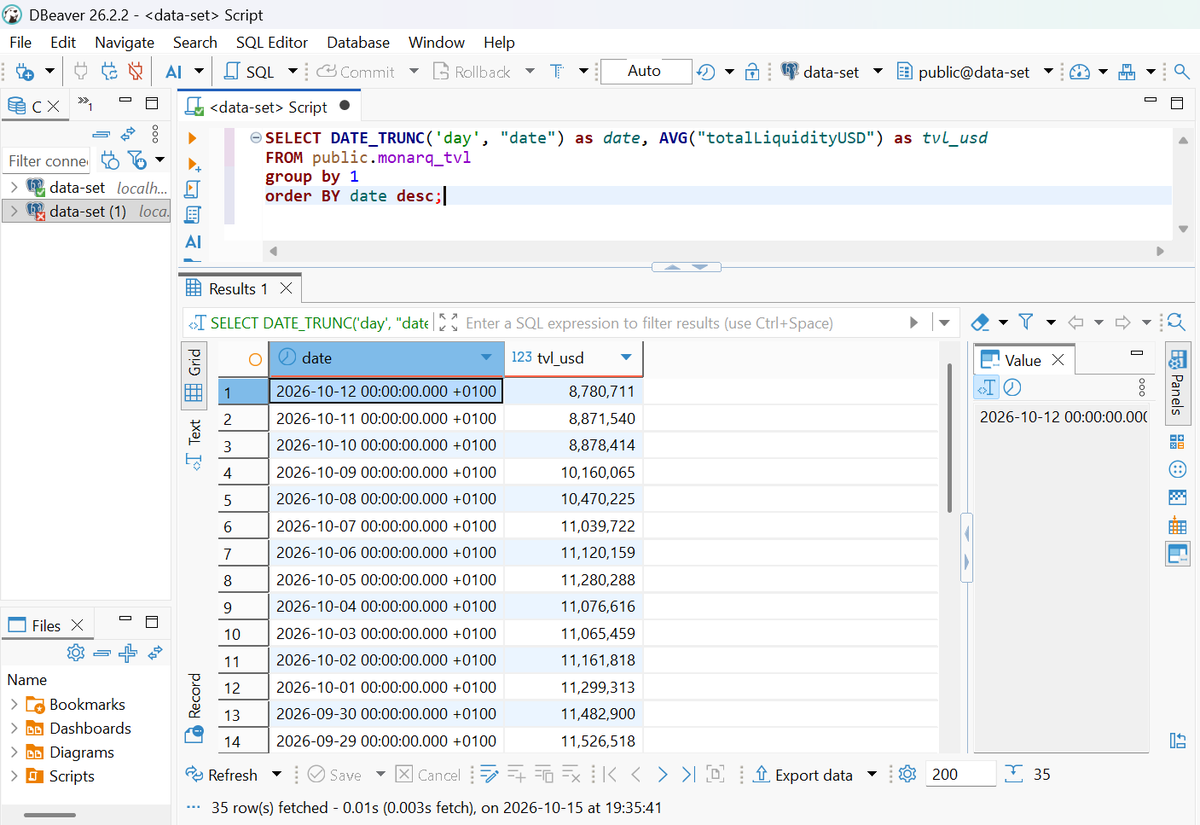Image resolution: width=1200 pixels, height=825 pixels.
Task: Click the New connection plug icon
Action: click(25, 72)
